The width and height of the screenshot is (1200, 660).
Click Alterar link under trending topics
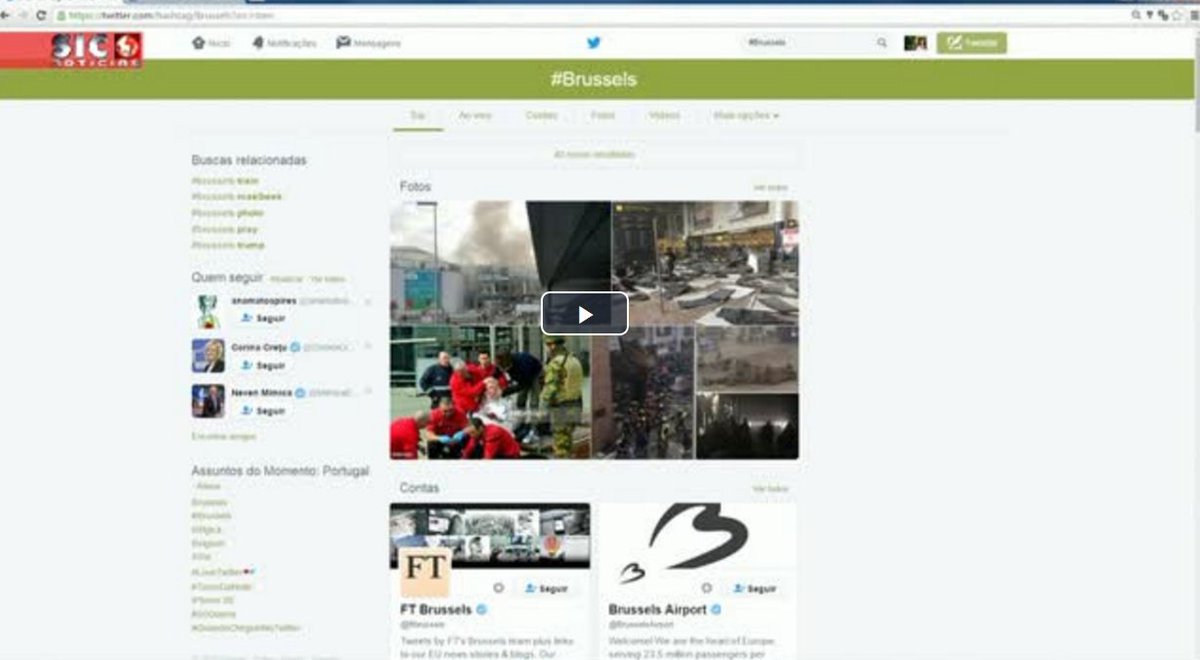[208, 486]
